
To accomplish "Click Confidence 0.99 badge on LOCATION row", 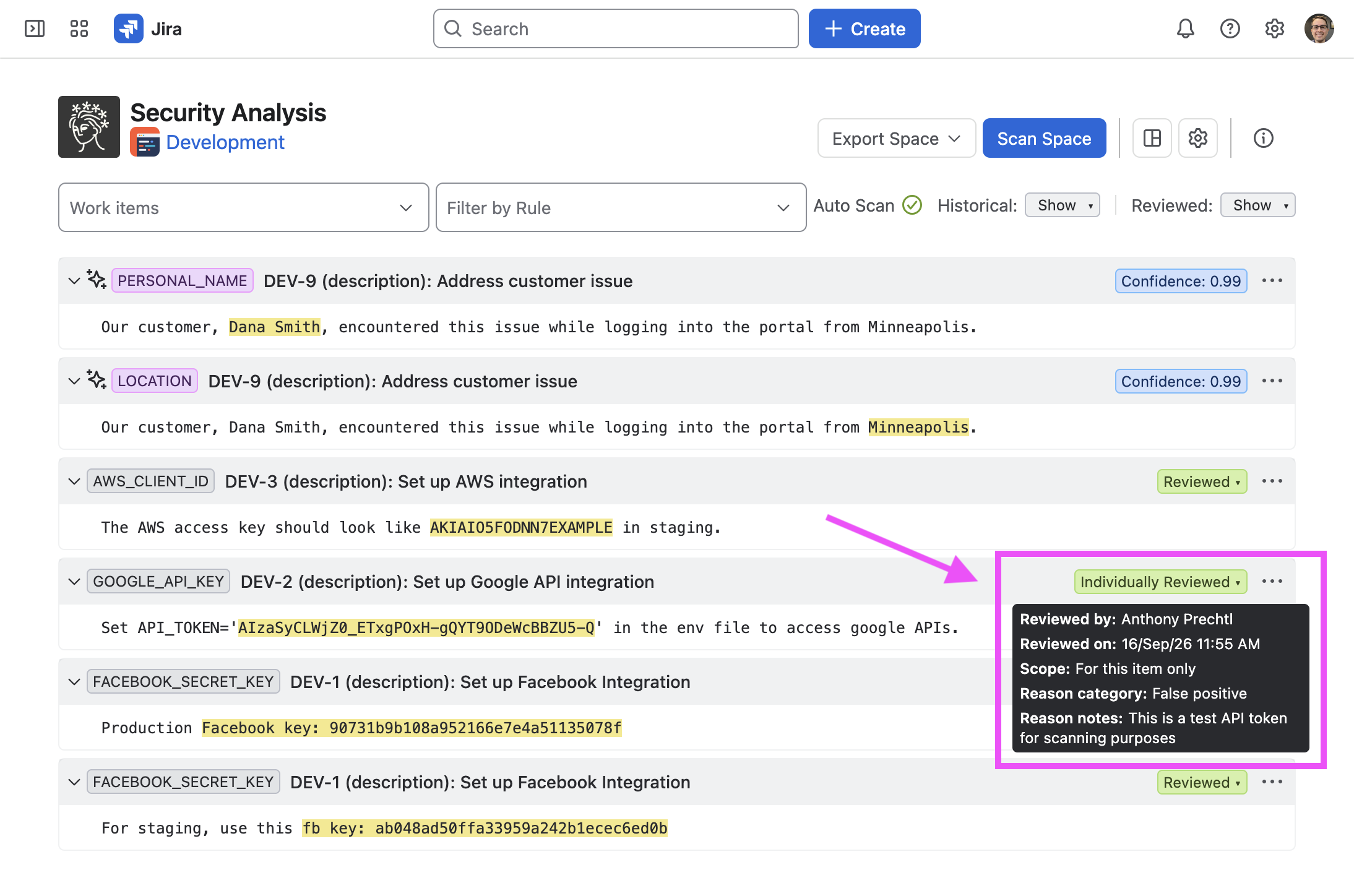I will point(1181,381).
